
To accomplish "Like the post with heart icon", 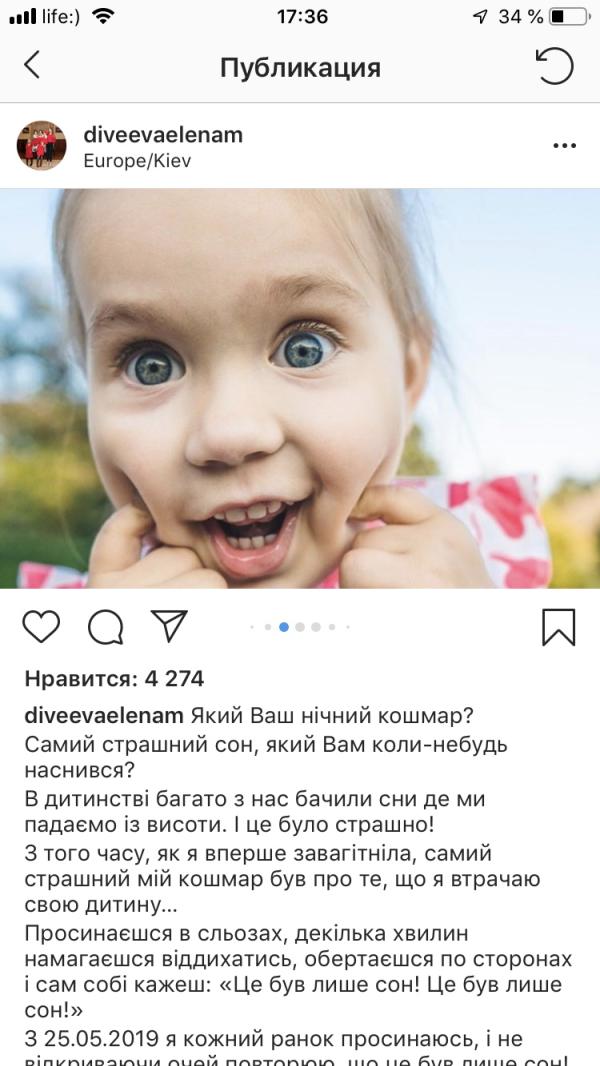I will [41, 626].
